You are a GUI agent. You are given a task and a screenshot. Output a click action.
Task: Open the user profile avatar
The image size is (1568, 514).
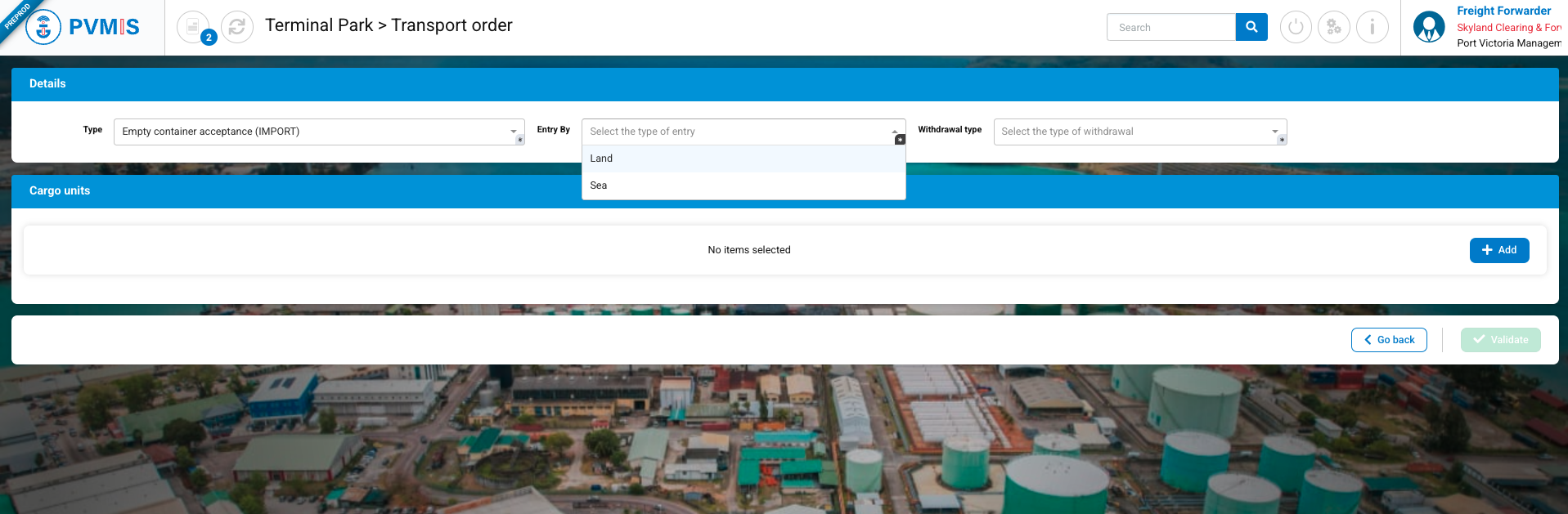pos(1428,27)
